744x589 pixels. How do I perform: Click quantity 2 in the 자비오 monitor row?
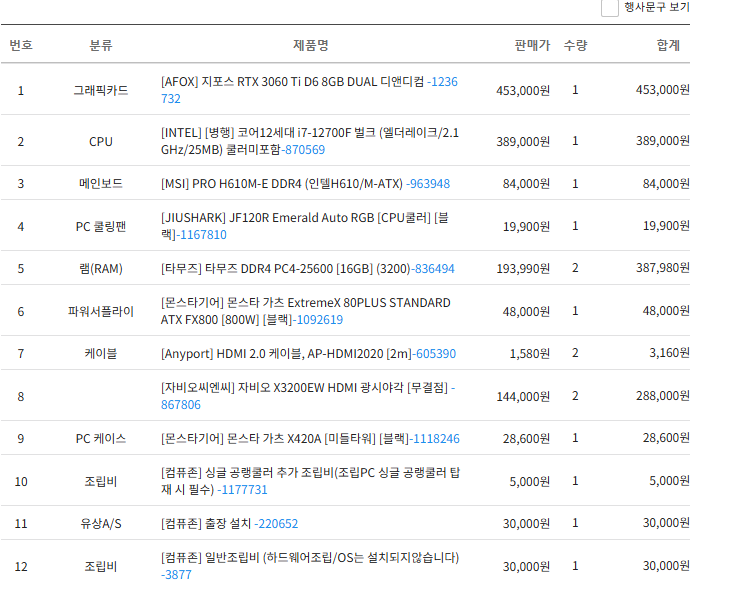(575, 396)
